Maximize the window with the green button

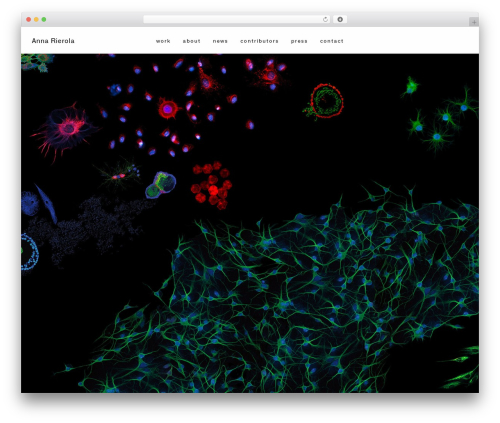tap(44, 19)
